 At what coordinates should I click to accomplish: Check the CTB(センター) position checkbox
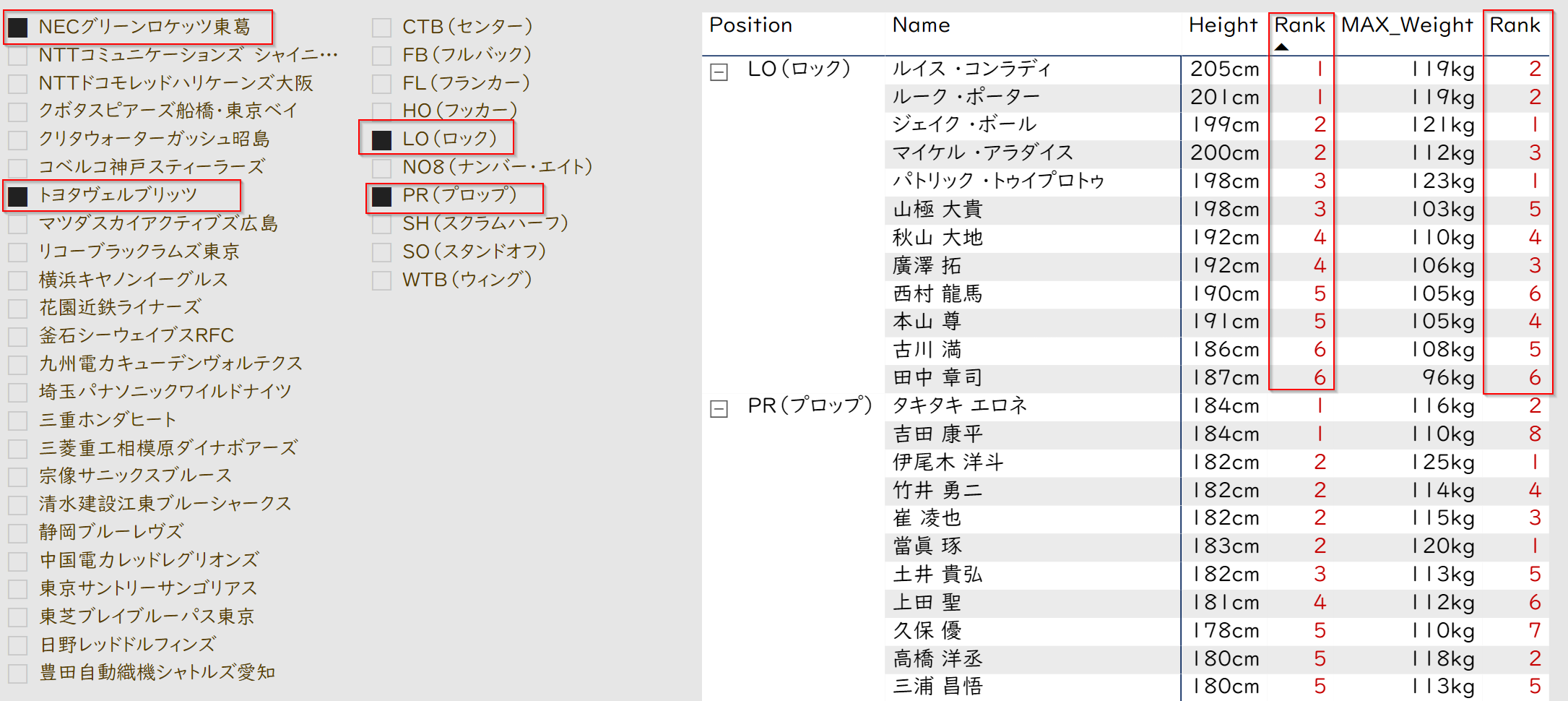point(381,27)
